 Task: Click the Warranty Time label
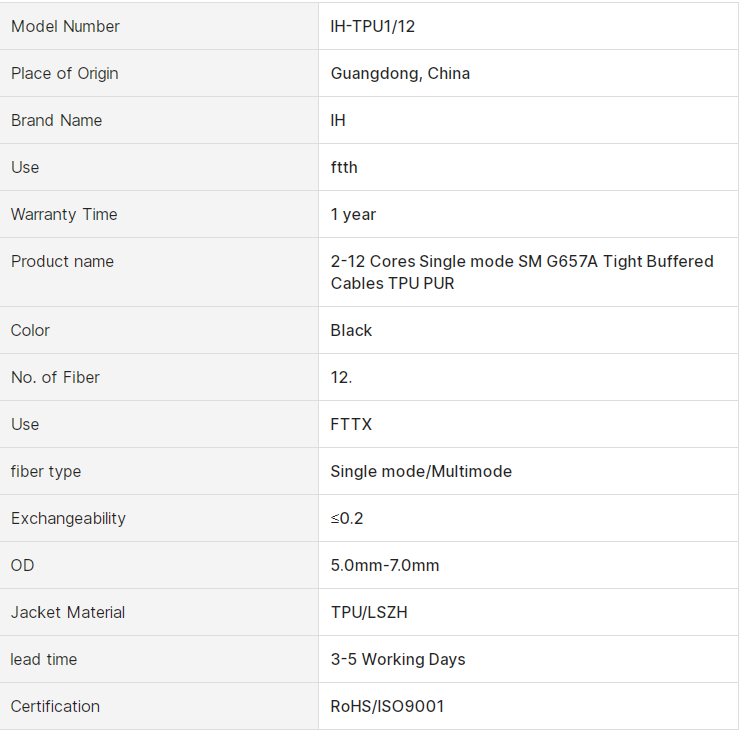pos(64,215)
